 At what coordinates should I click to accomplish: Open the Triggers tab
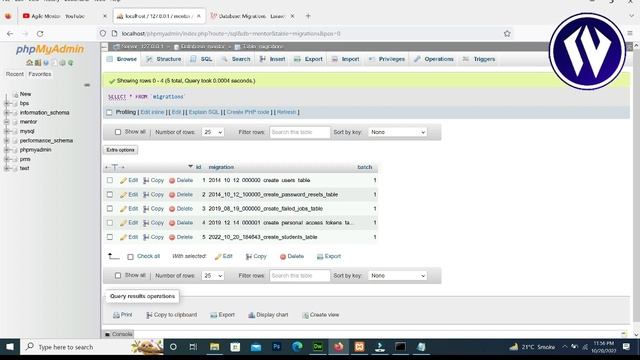point(479,59)
